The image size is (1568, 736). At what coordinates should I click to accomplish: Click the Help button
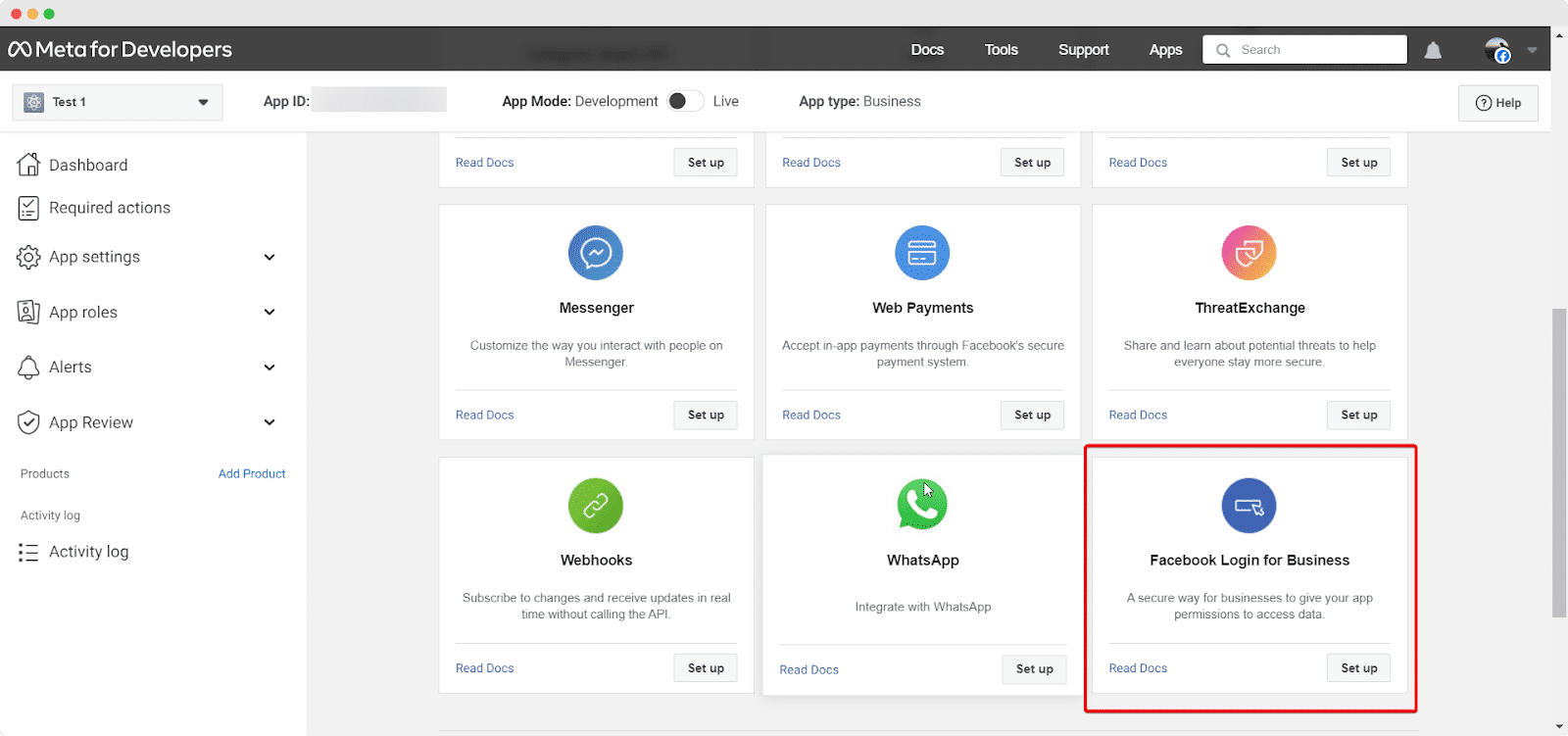[1498, 103]
